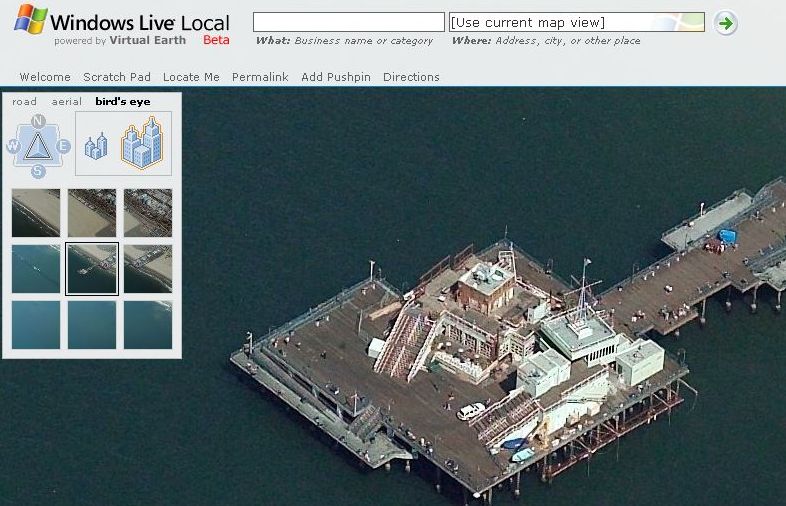This screenshot has height=506, width=786.
Task: Select the small buildings zoom-out icon
Action: pos(96,145)
